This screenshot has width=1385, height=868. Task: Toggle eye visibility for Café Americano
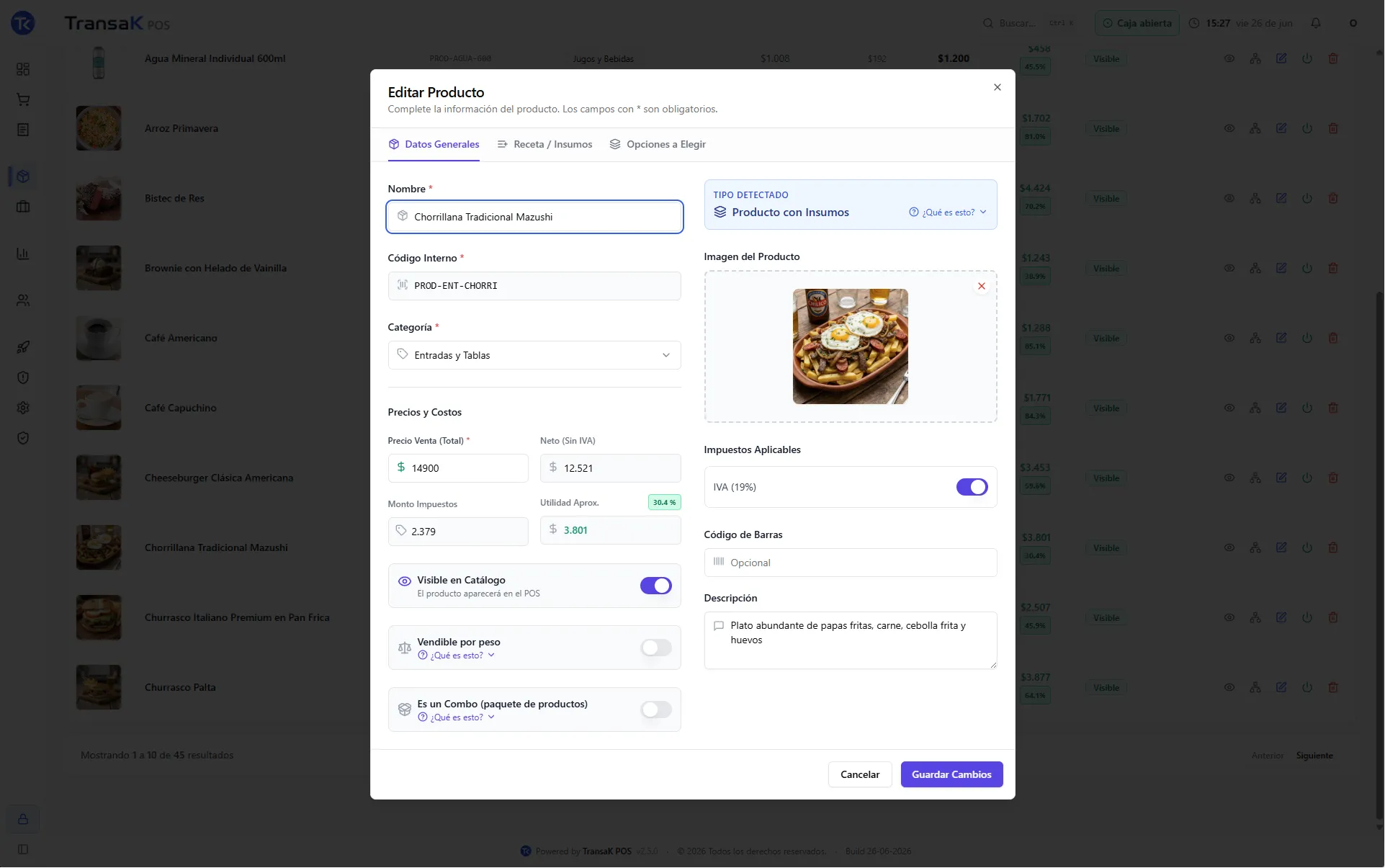pos(1229,338)
